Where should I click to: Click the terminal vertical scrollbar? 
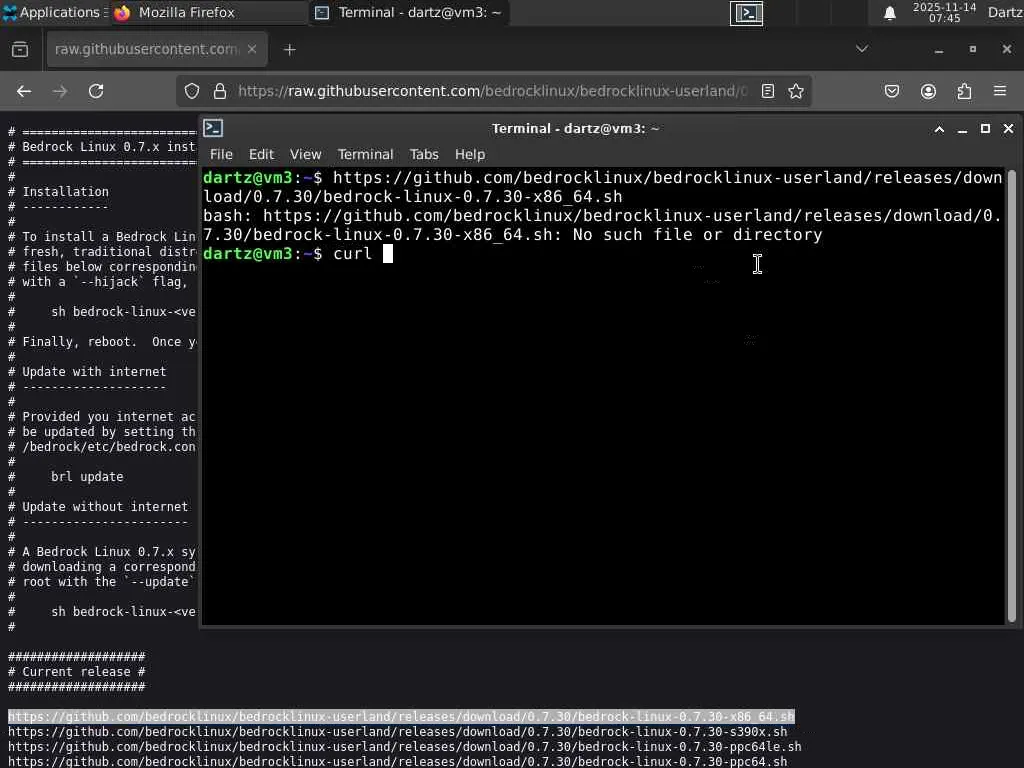click(1012, 395)
